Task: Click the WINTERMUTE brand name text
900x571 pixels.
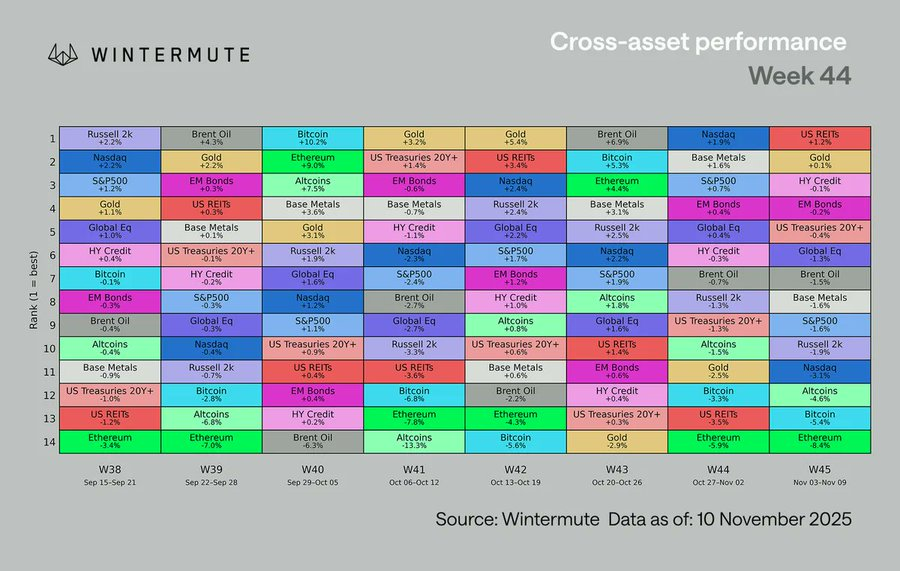Action: click(x=168, y=53)
